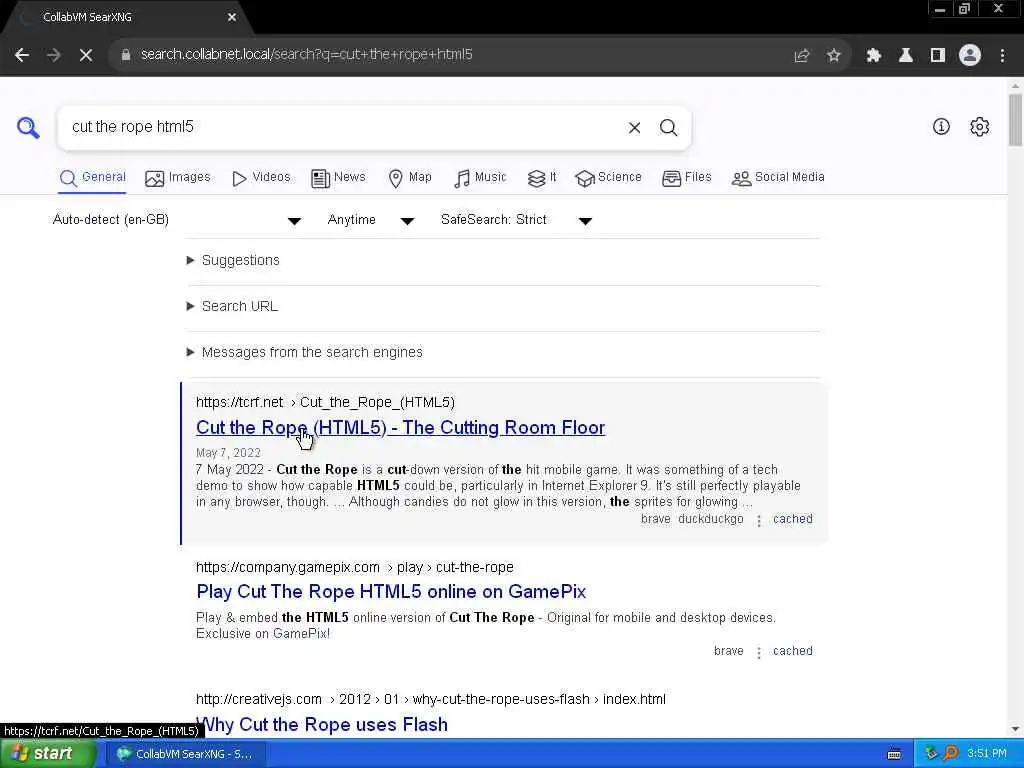Switch to the Images search tab

click(x=178, y=178)
